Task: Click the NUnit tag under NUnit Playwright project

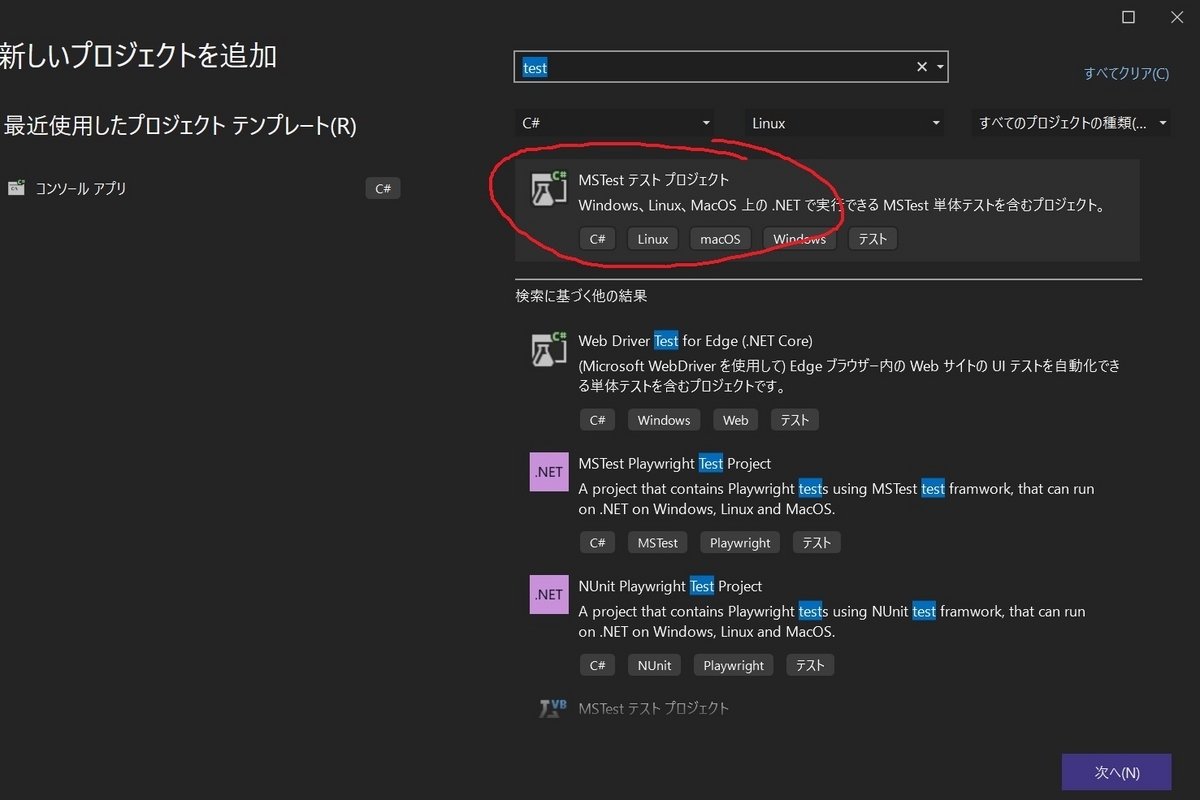Action: tap(655, 665)
